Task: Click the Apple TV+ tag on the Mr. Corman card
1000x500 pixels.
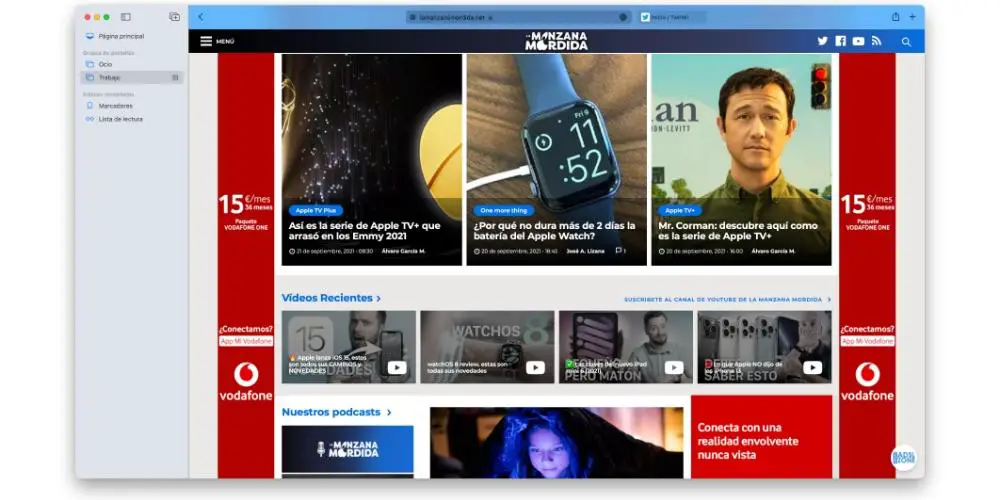Action: point(679,210)
